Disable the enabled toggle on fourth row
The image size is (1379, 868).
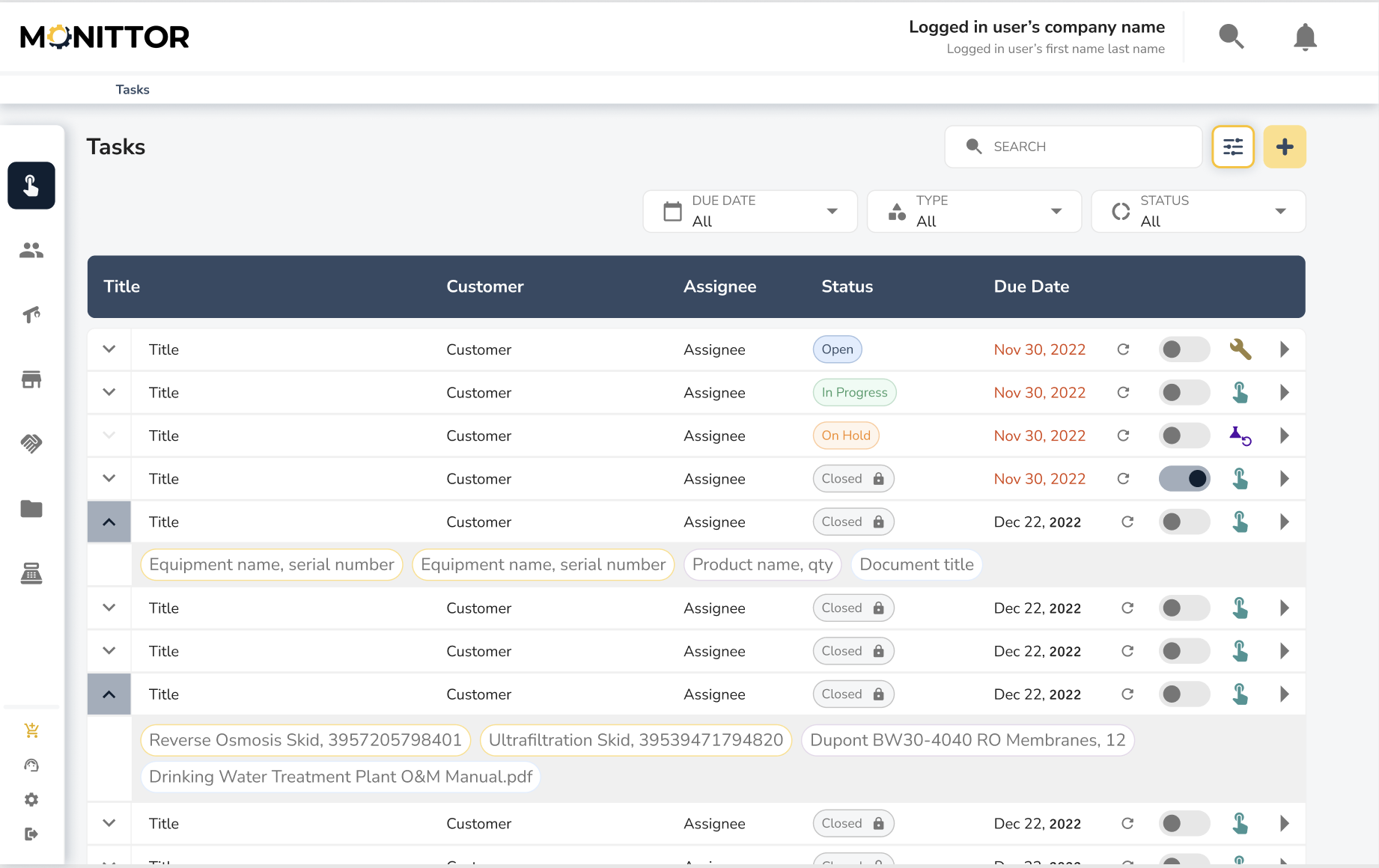[1184, 479]
